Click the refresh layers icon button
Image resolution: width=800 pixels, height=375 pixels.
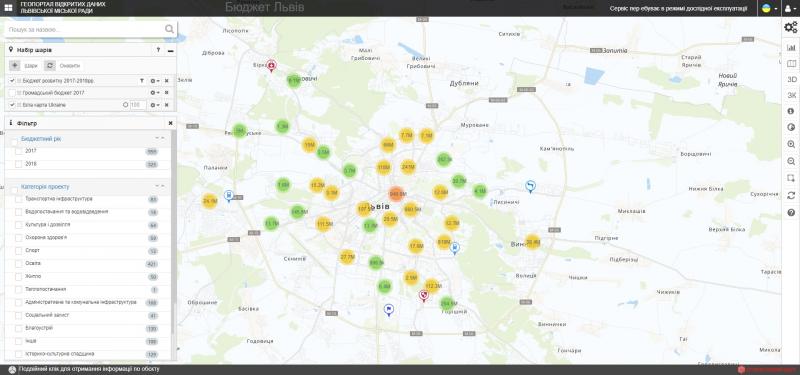point(49,65)
